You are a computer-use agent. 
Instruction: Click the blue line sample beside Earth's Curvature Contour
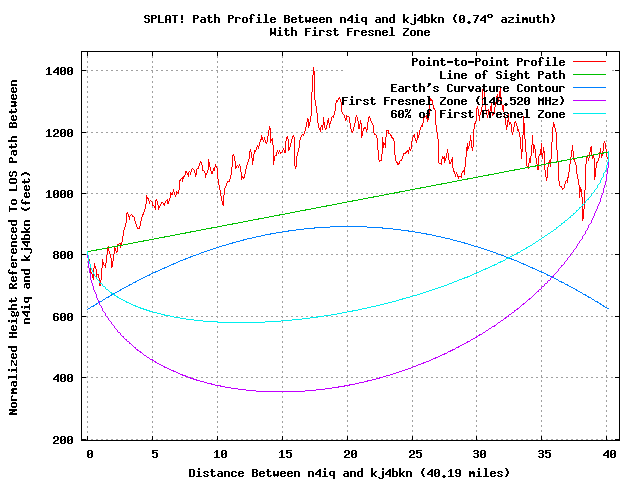coord(589,88)
